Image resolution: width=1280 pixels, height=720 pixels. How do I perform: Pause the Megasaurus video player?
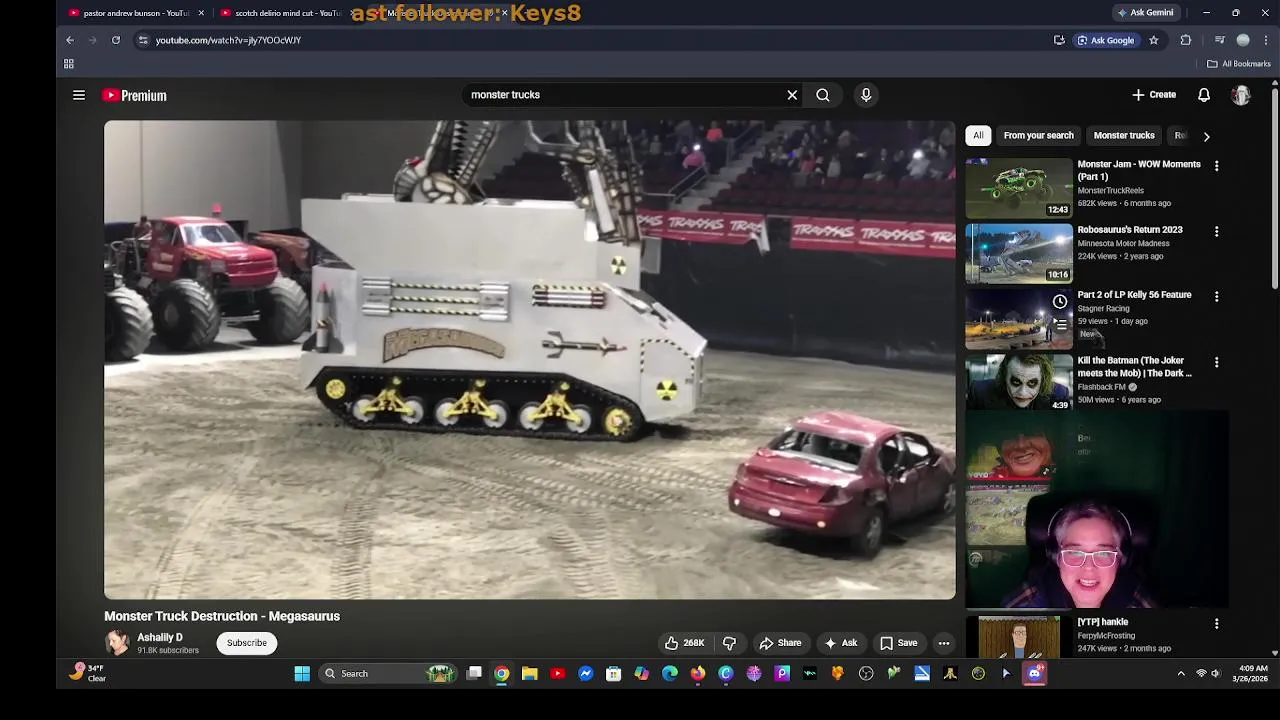530,360
